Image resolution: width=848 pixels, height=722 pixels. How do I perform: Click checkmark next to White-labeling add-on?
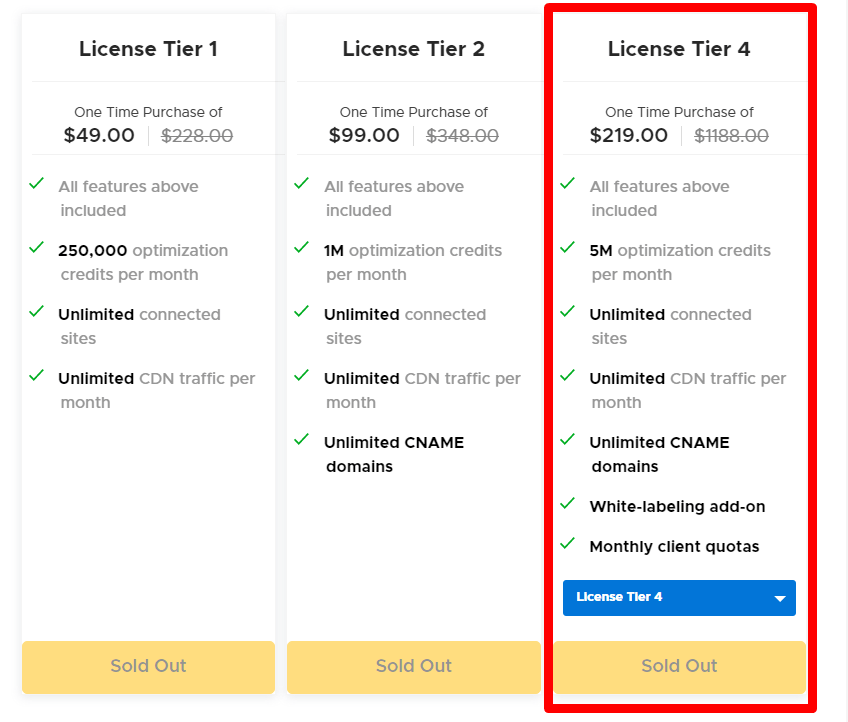pyautogui.click(x=568, y=503)
